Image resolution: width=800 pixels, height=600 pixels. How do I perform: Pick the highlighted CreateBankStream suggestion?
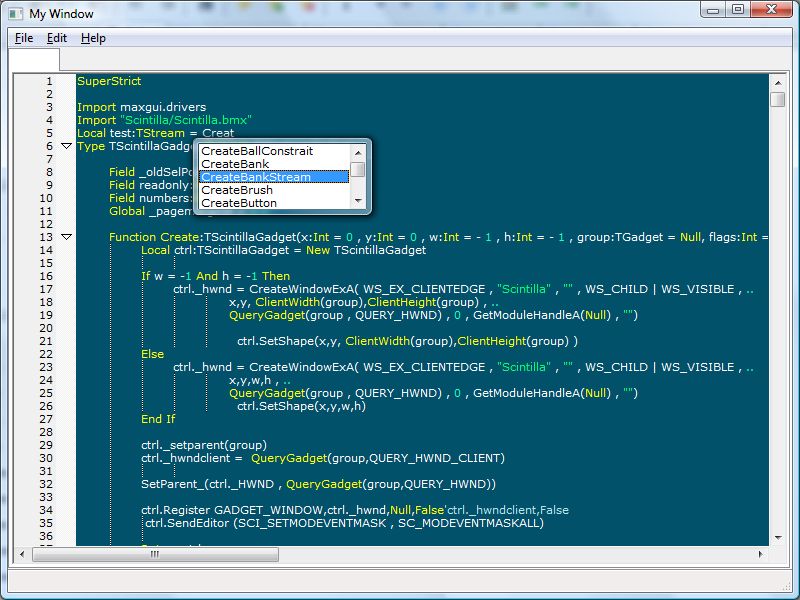256,177
